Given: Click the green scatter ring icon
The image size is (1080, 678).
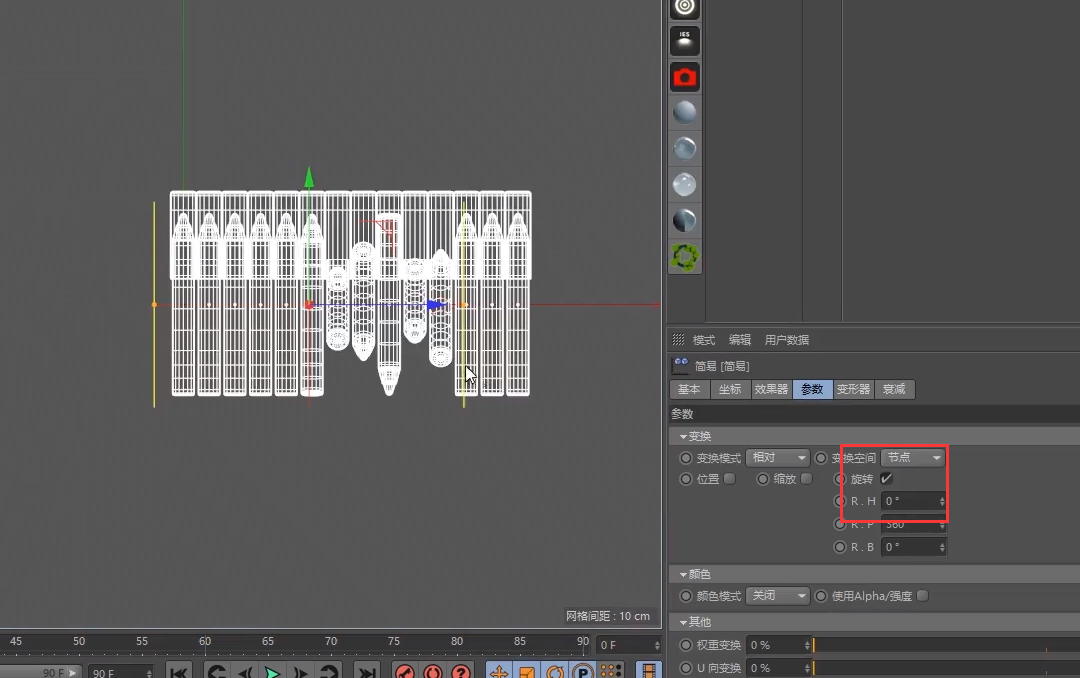Looking at the screenshot, I should tap(685, 257).
